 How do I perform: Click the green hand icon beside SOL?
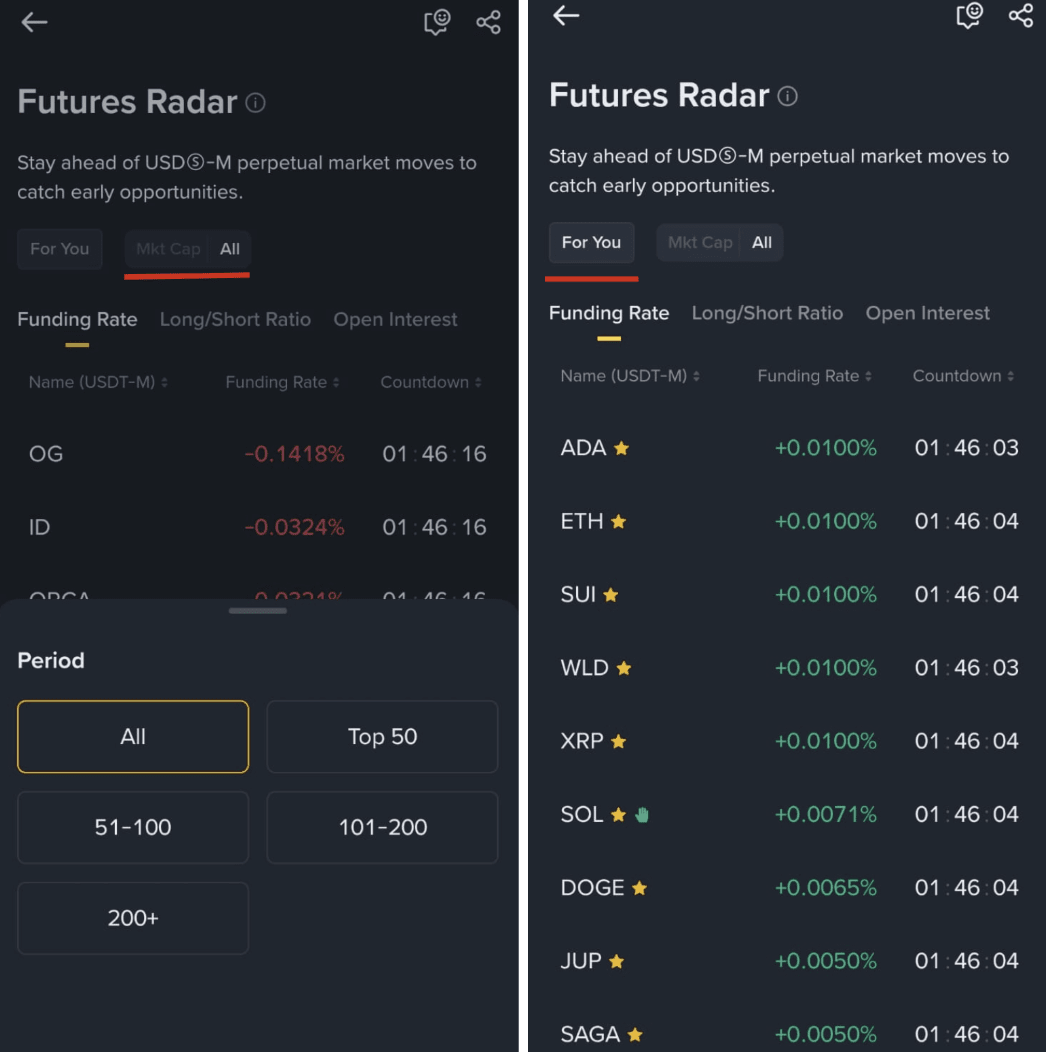(x=642, y=814)
